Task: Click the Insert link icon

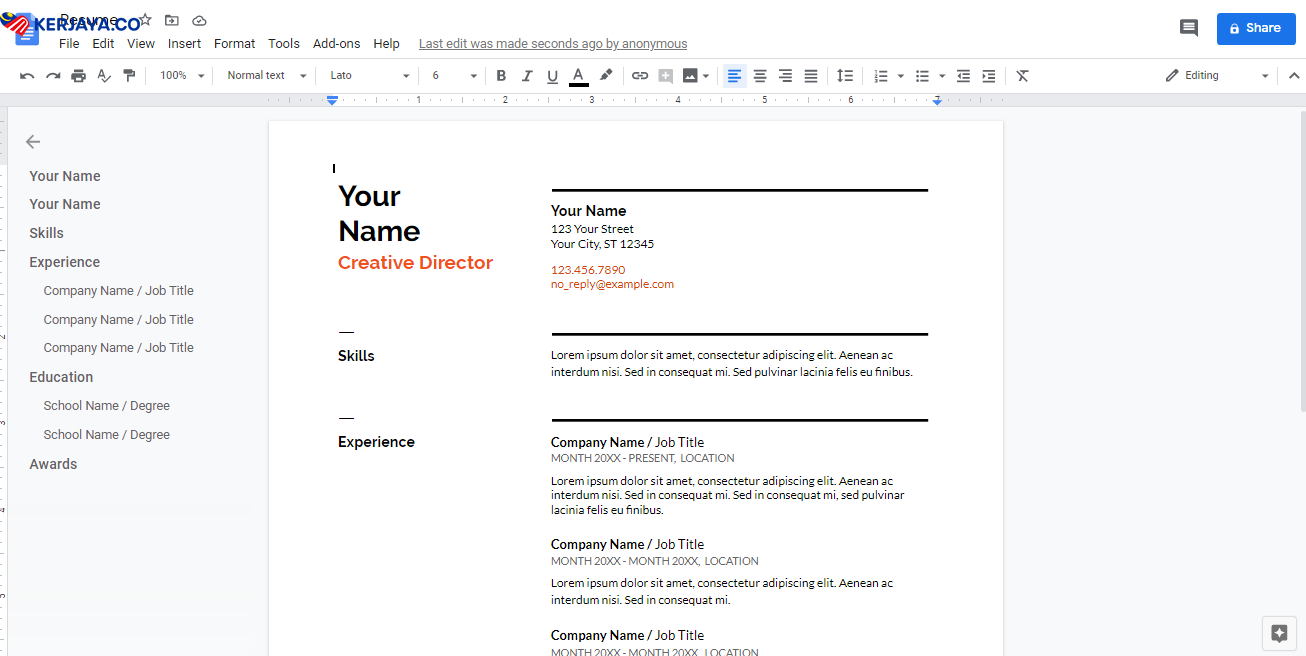Action: pos(640,76)
